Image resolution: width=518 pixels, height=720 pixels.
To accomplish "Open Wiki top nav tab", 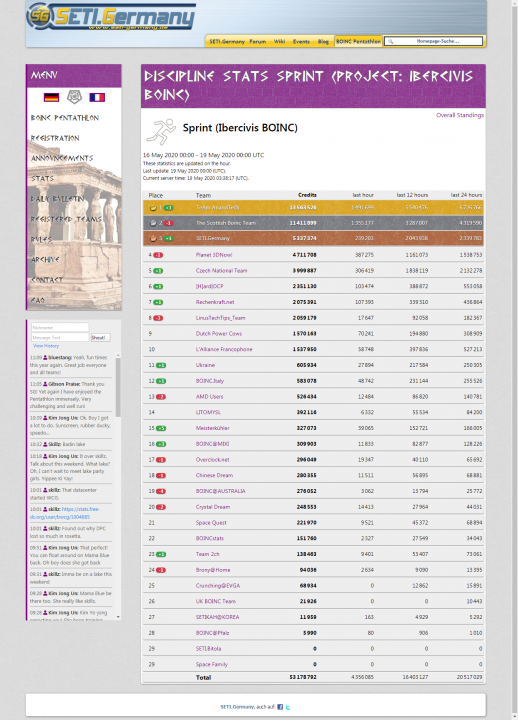I will 279,41.
